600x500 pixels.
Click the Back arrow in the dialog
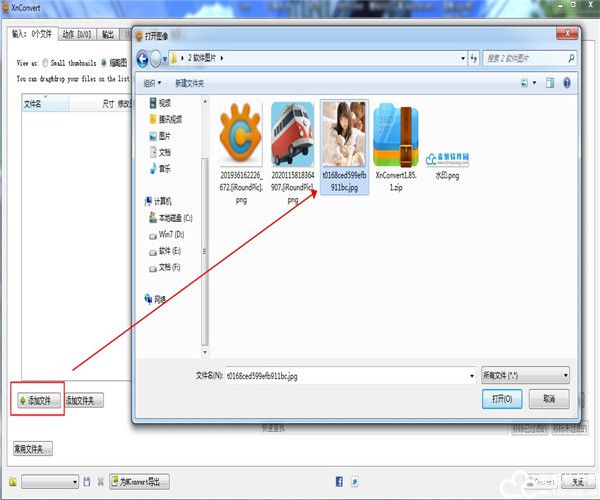point(142,59)
